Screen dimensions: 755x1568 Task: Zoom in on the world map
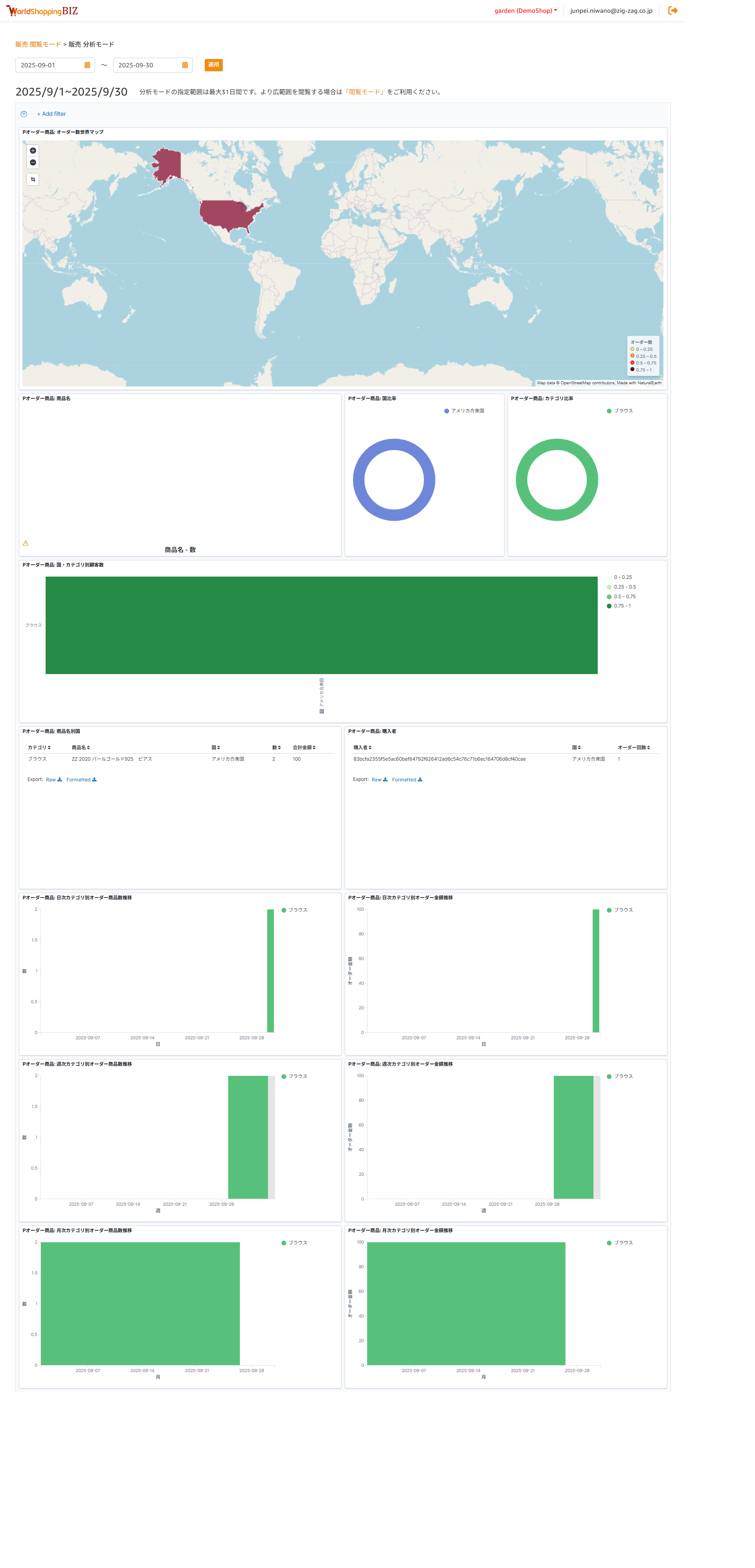click(33, 151)
